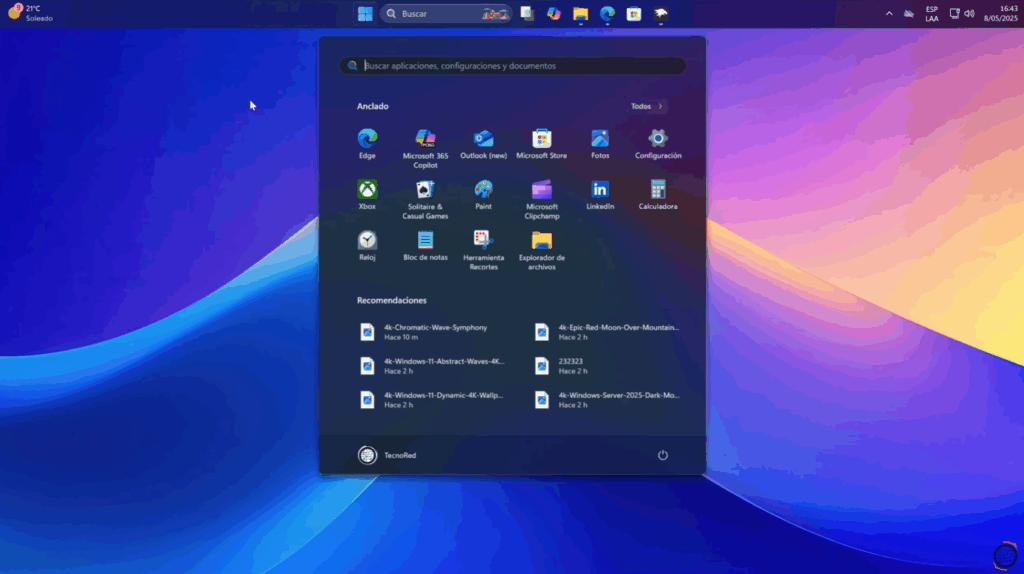This screenshot has width=1024, height=574.
Task: Open recommended file 4k-Windows-Server-2025-Dark-Mo
Action: click(607, 400)
